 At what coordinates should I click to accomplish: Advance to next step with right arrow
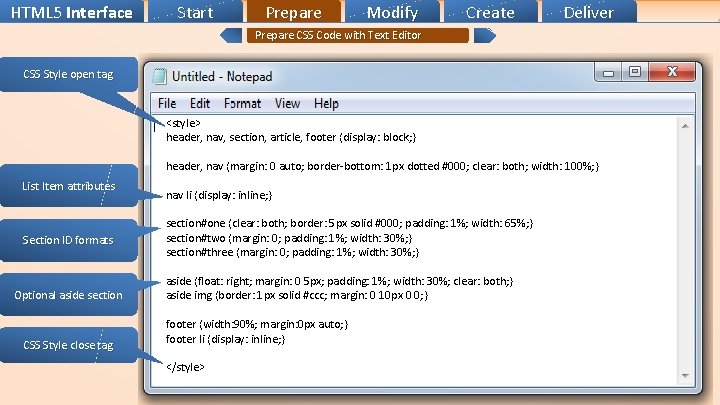point(485,35)
